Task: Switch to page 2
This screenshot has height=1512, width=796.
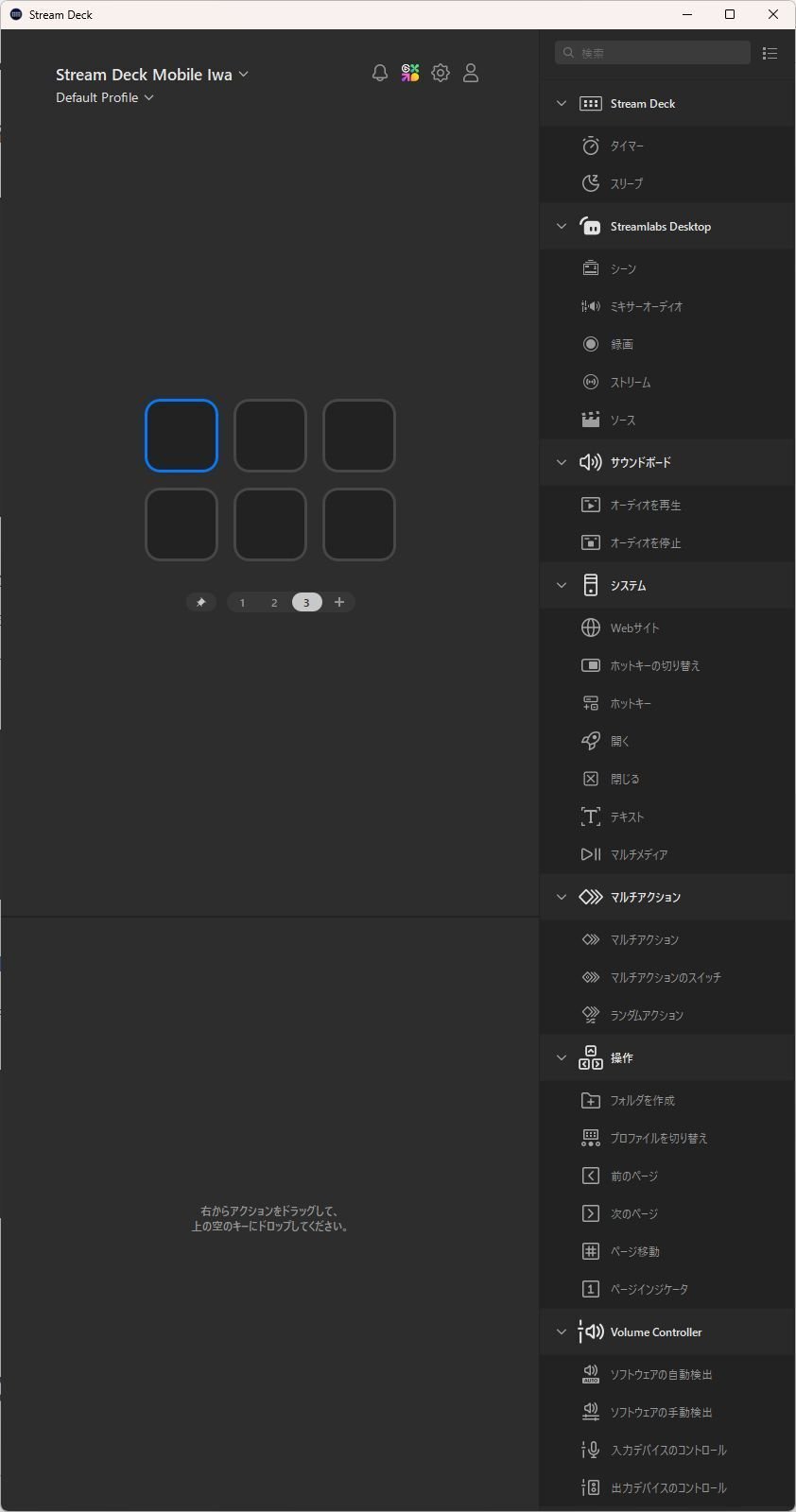Action: coord(274,602)
